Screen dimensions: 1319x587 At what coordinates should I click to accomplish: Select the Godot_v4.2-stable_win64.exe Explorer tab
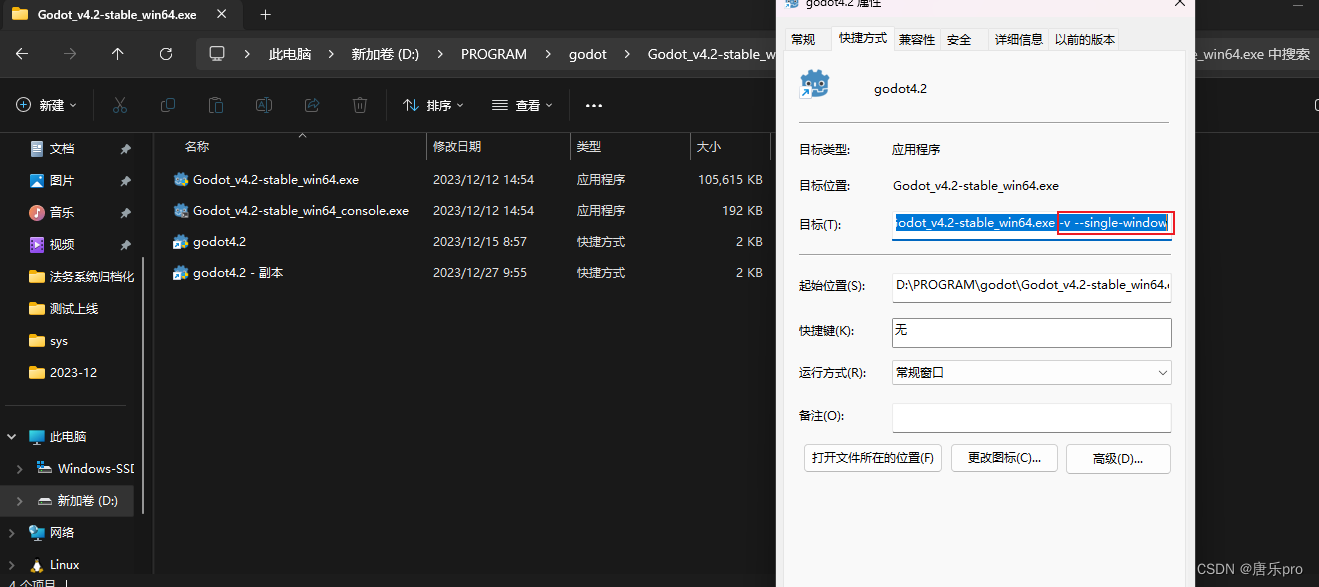(x=122, y=15)
